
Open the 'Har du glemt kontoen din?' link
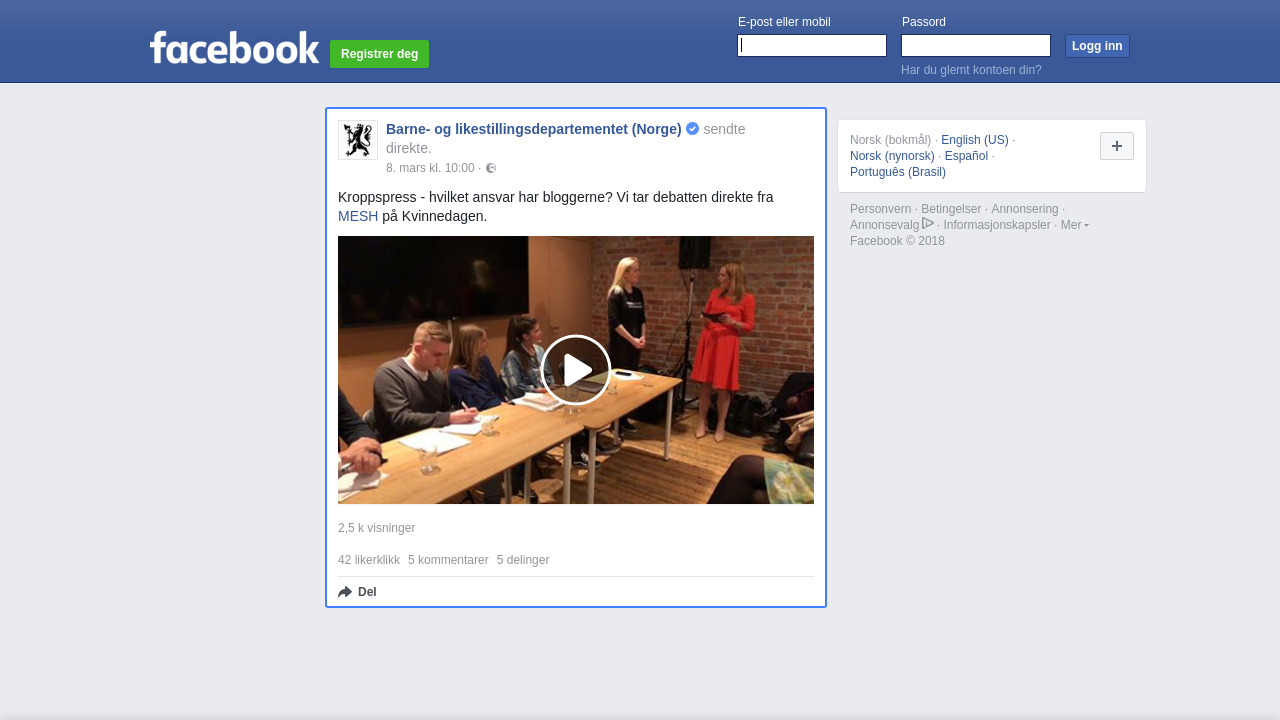click(971, 70)
